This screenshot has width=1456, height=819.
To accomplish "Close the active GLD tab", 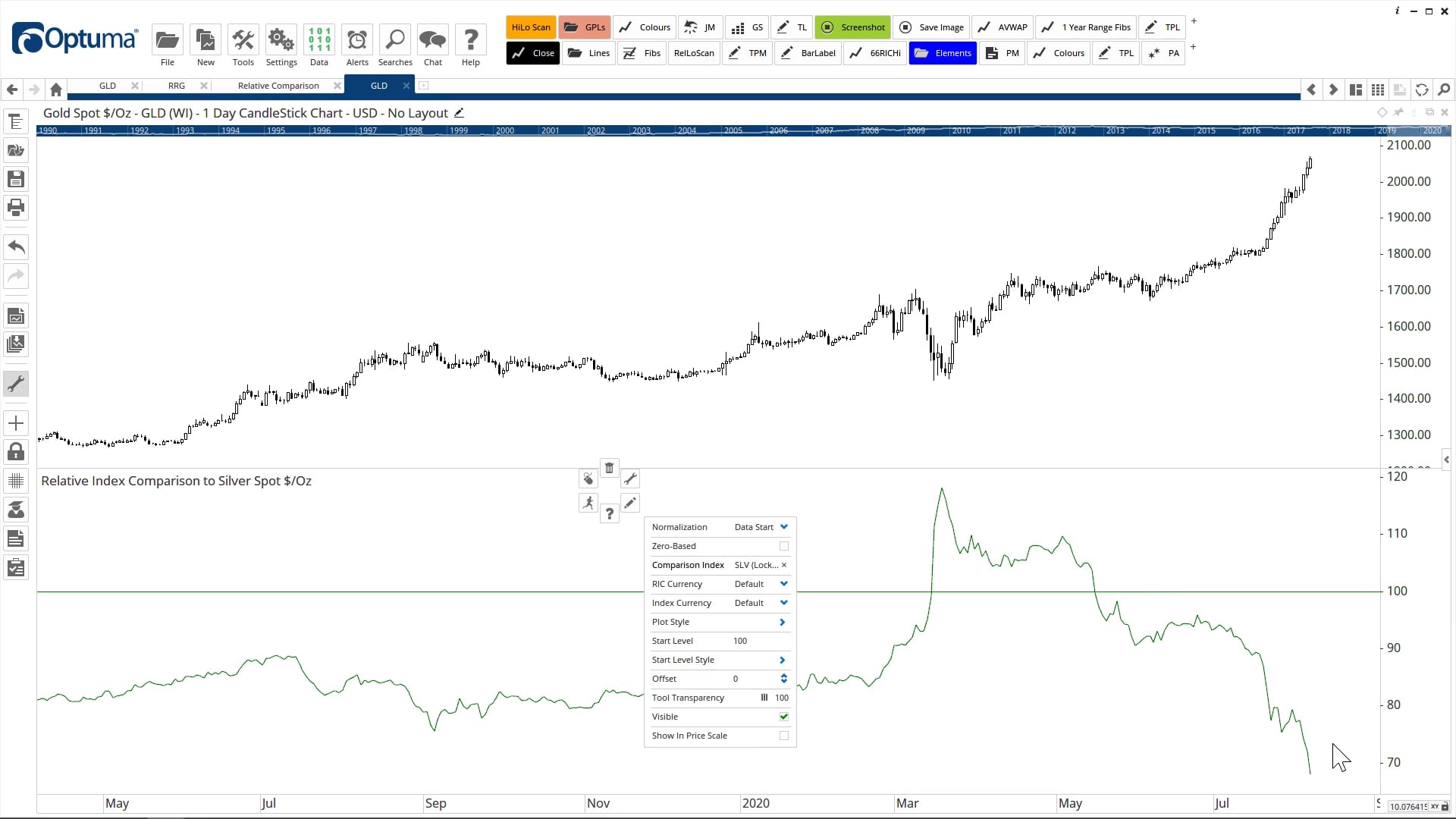I will (x=406, y=86).
